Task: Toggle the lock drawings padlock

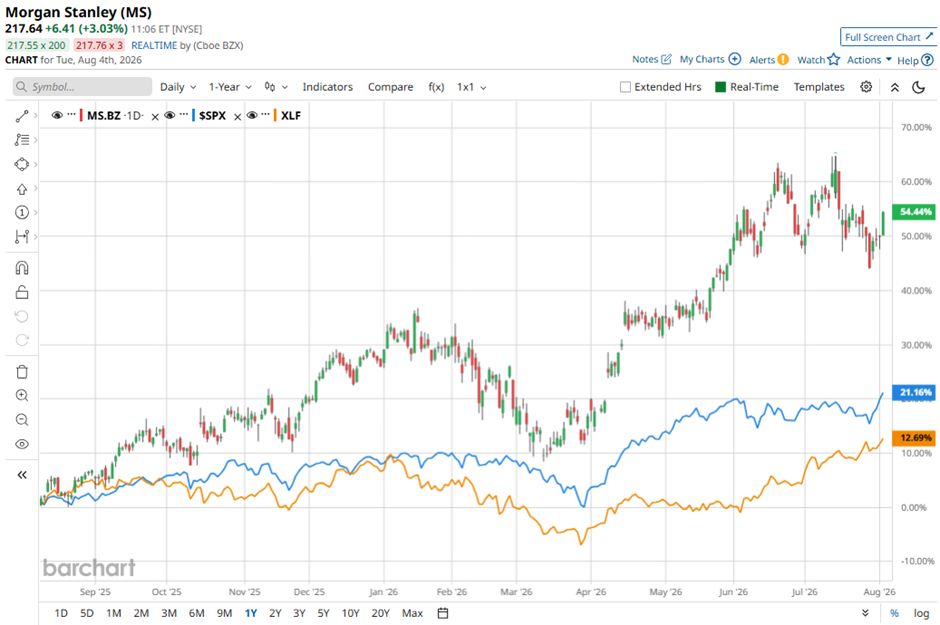Action: (22, 292)
